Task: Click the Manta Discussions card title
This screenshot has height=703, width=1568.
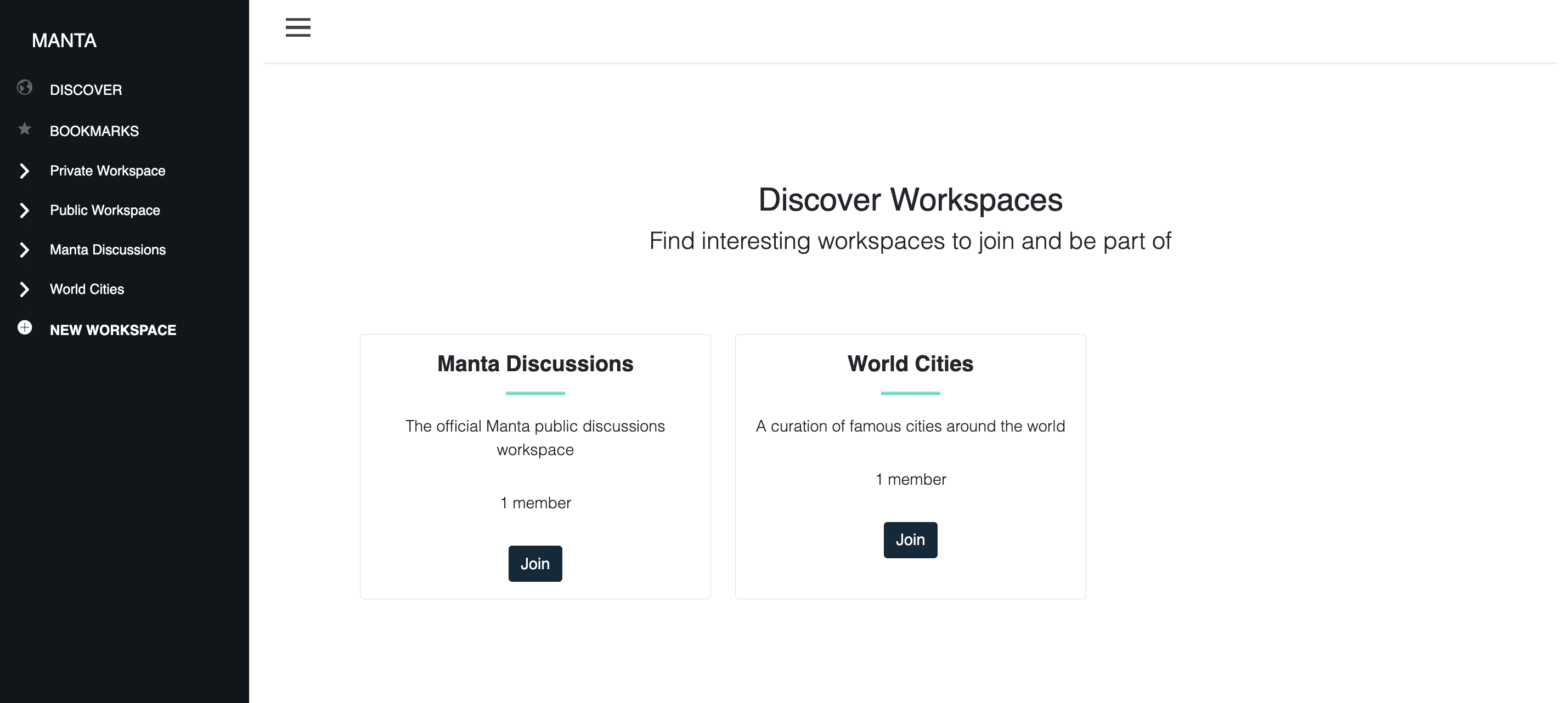Action: 535,364
